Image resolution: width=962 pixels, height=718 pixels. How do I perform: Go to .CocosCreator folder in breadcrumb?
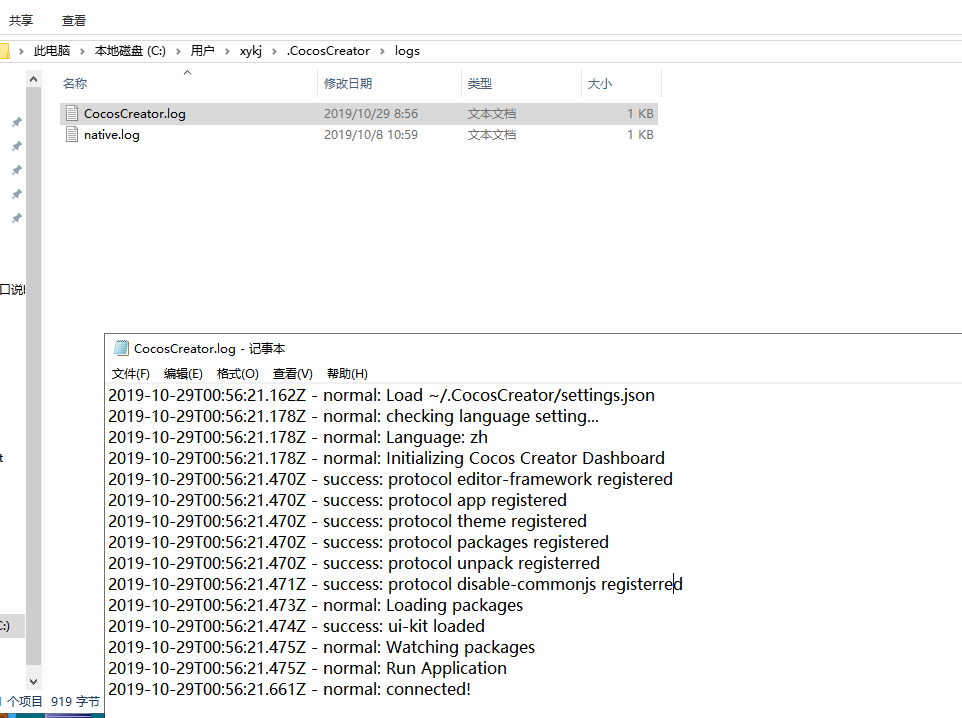click(328, 51)
